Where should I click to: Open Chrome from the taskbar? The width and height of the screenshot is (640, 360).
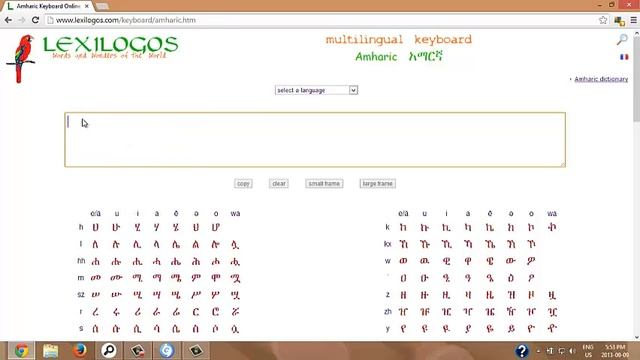(21, 351)
